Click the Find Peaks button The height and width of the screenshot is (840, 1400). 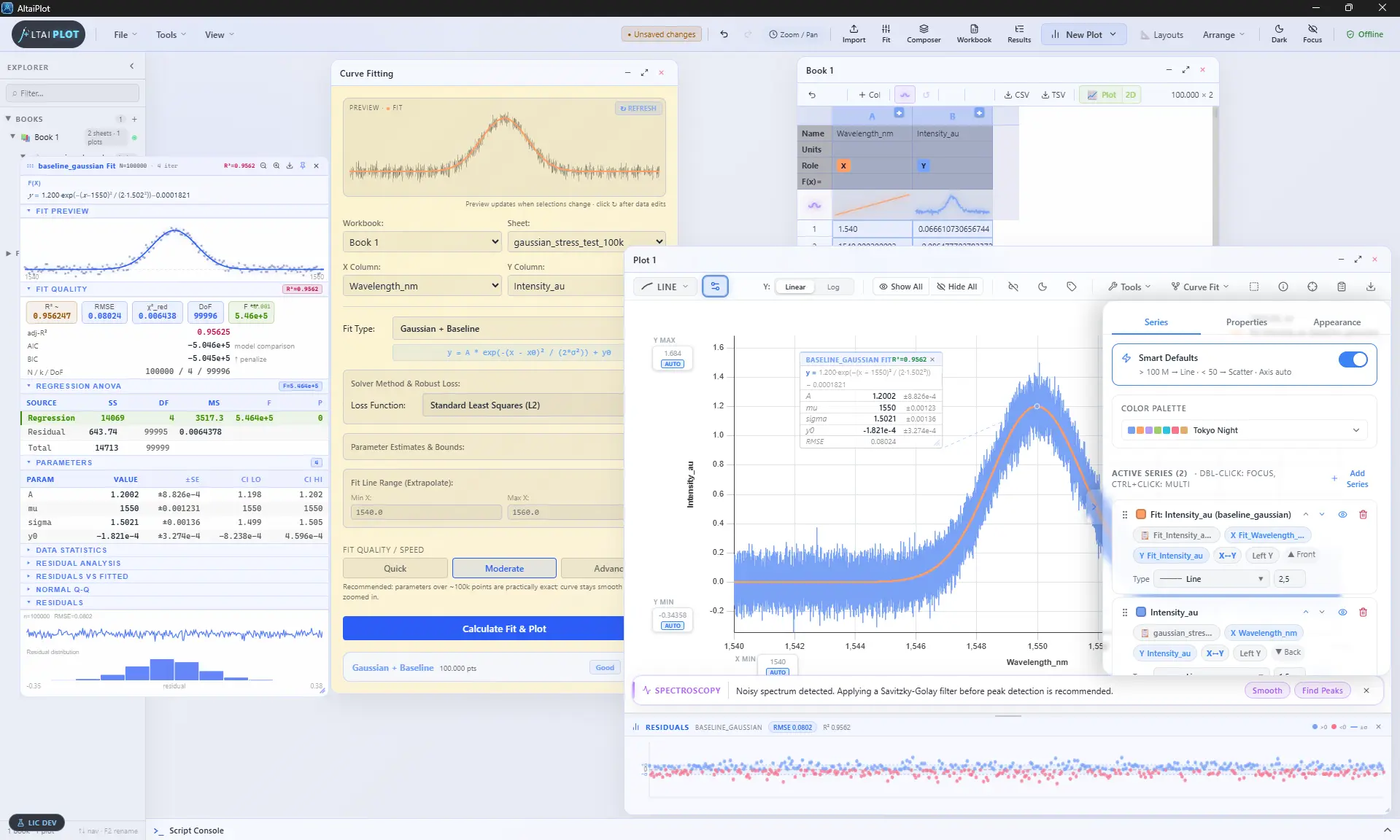coord(1322,691)
